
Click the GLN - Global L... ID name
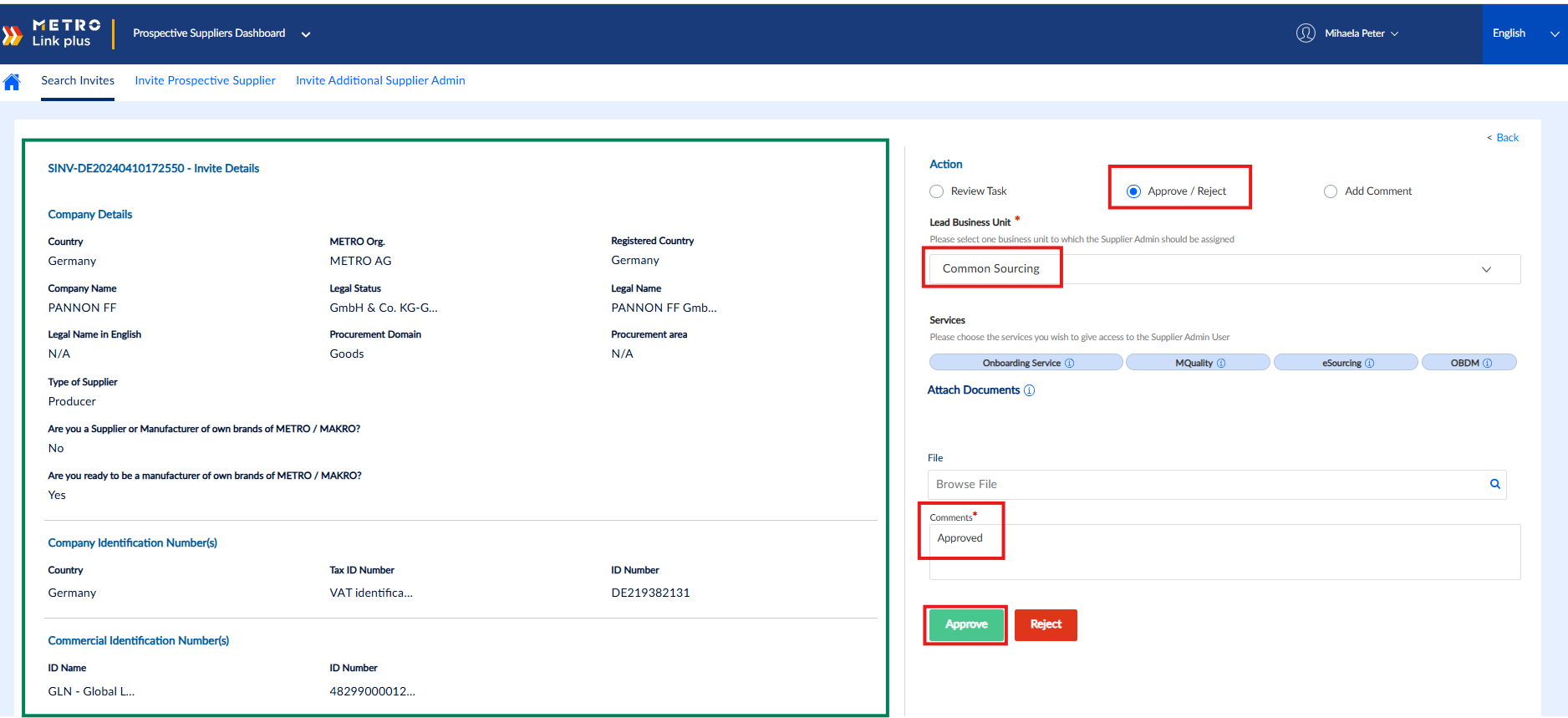91,691
